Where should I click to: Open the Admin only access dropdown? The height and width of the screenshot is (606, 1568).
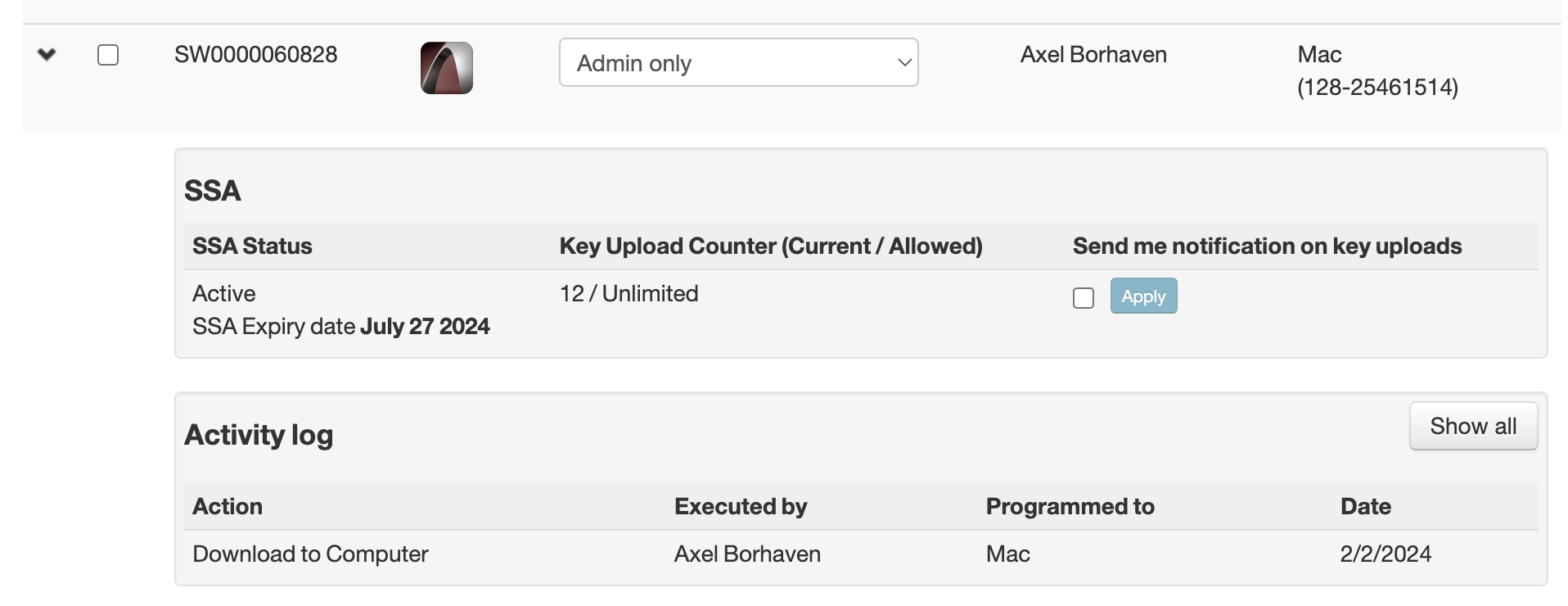coord(738,62)
